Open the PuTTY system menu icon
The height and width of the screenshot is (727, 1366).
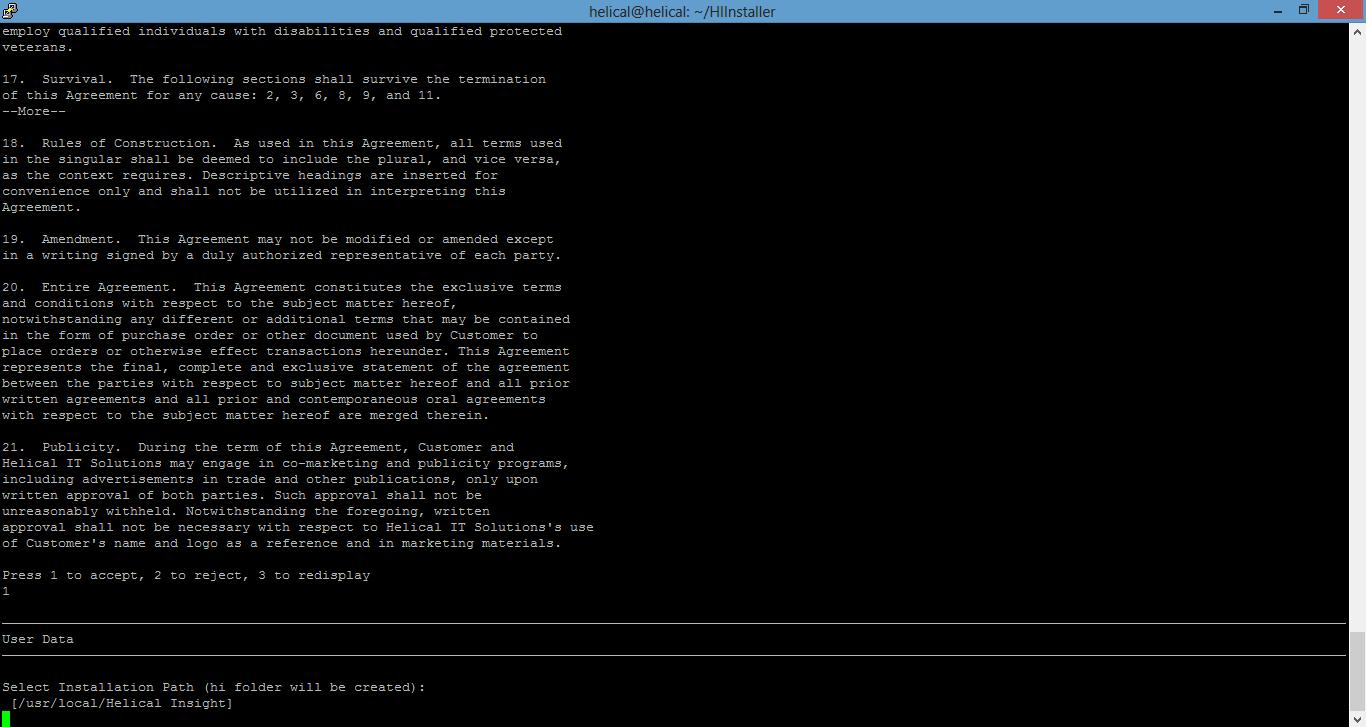pos(11,11)
